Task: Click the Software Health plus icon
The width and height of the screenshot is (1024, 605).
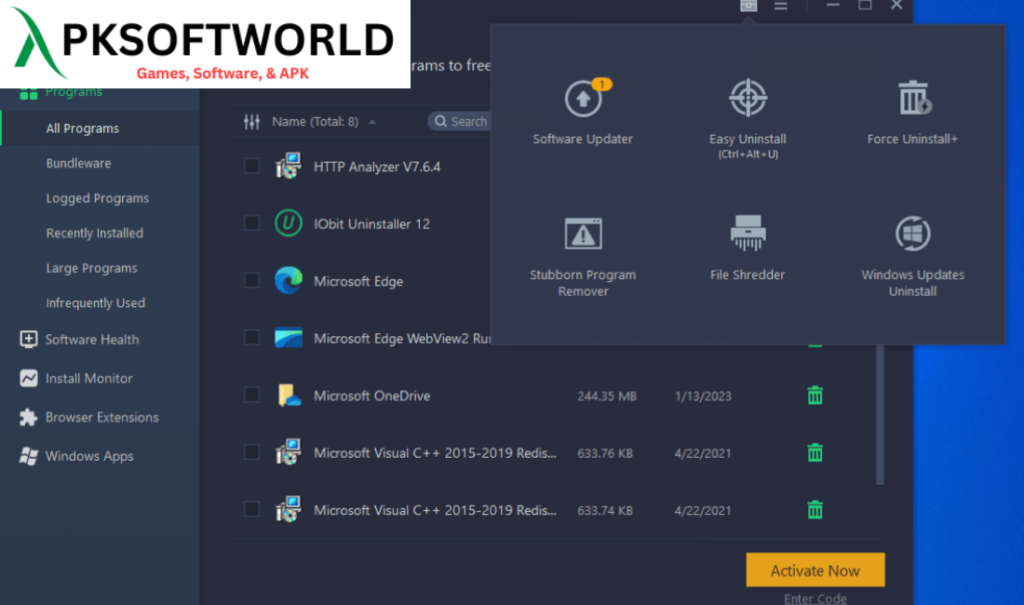Action: 28,339
